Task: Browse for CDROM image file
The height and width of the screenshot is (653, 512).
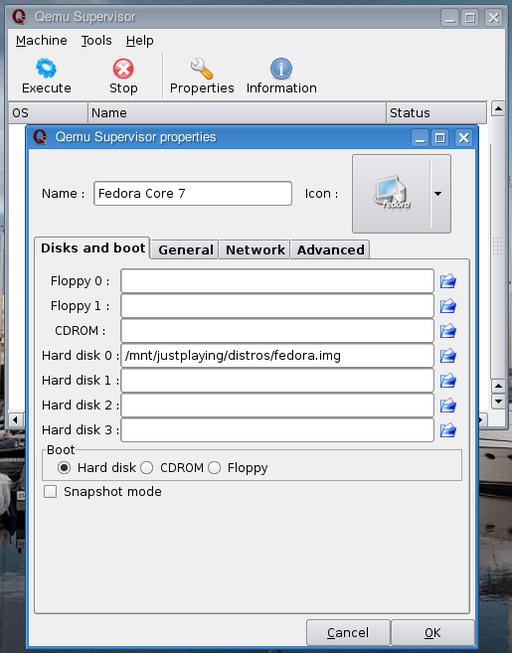Action: tap(448, 331)
